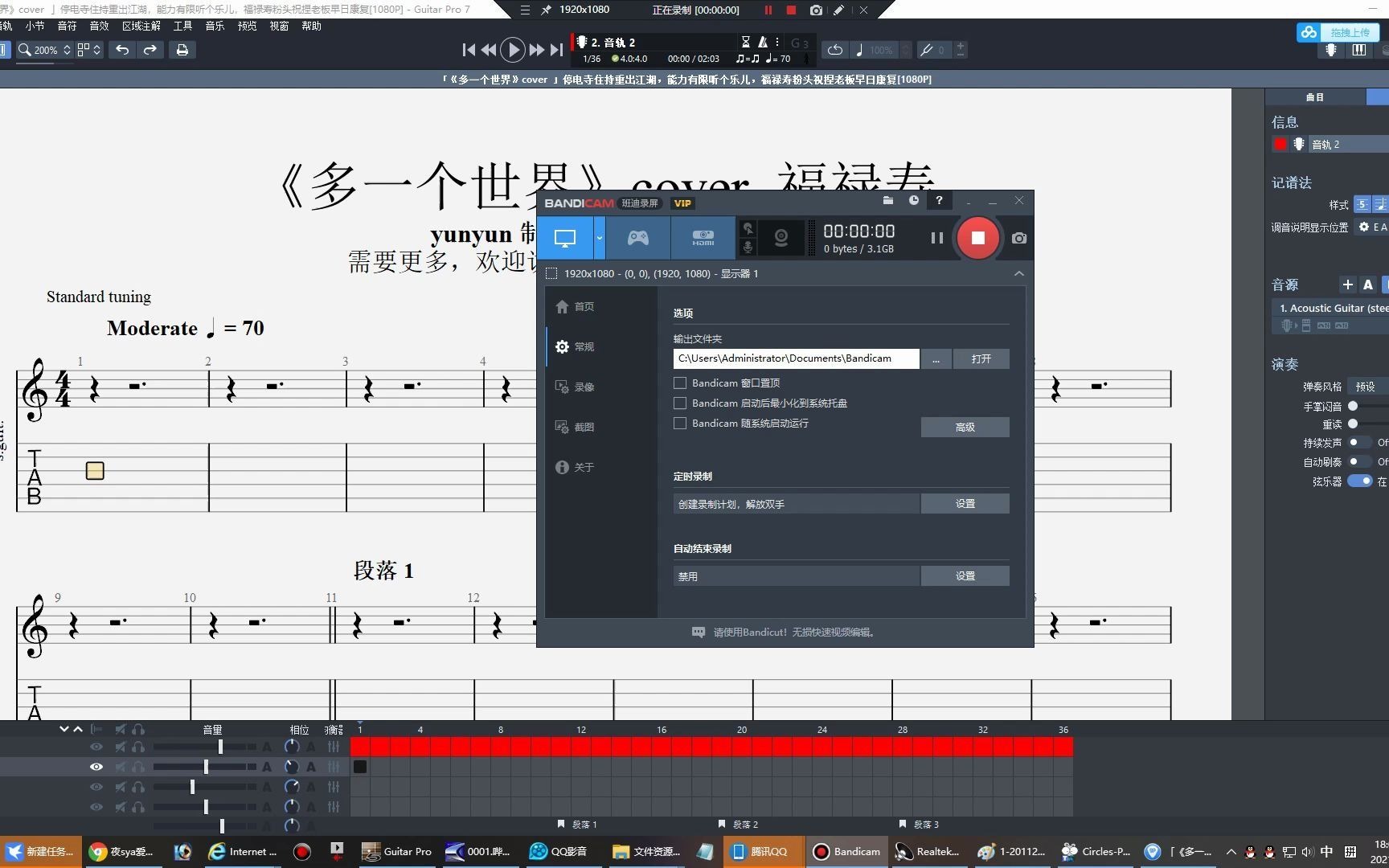
Task: Toggle the 自动刷奏 switch
Action: point(1359,461)
